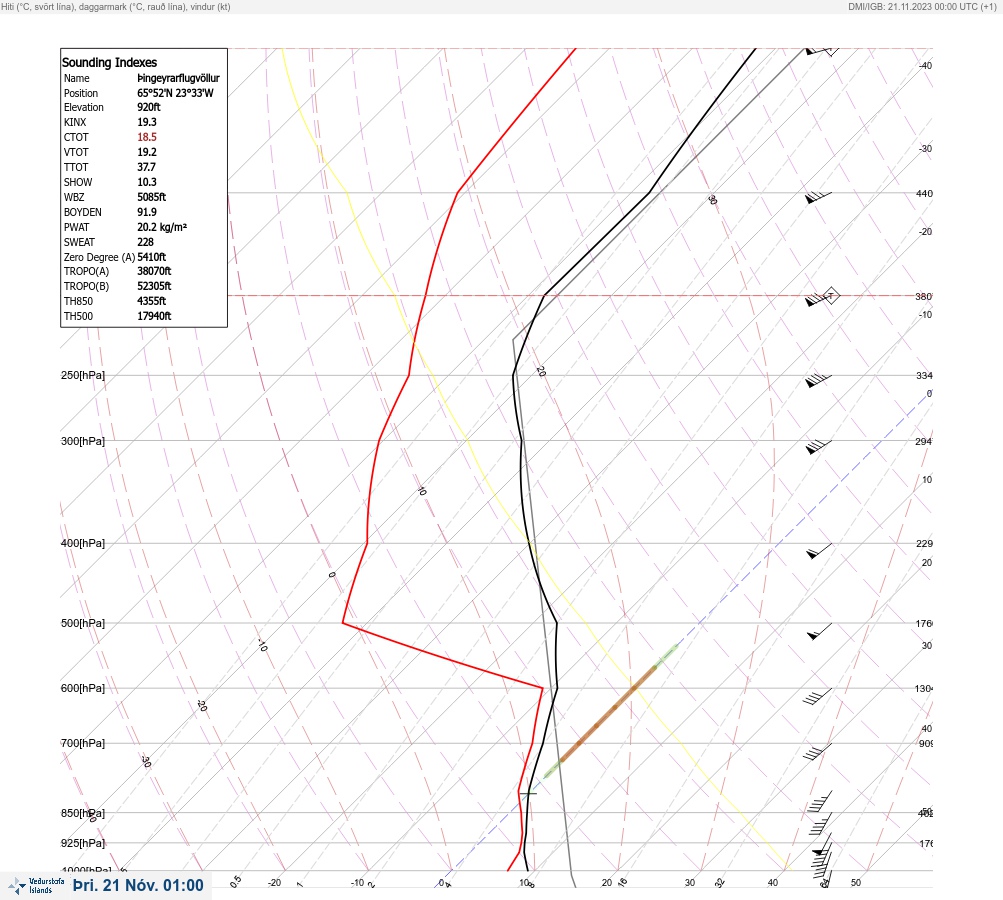Click the green cross LCL marker near 850 hPa
Screen dimensions: 1003x900
pyautogui.click(x=528, y=793)
